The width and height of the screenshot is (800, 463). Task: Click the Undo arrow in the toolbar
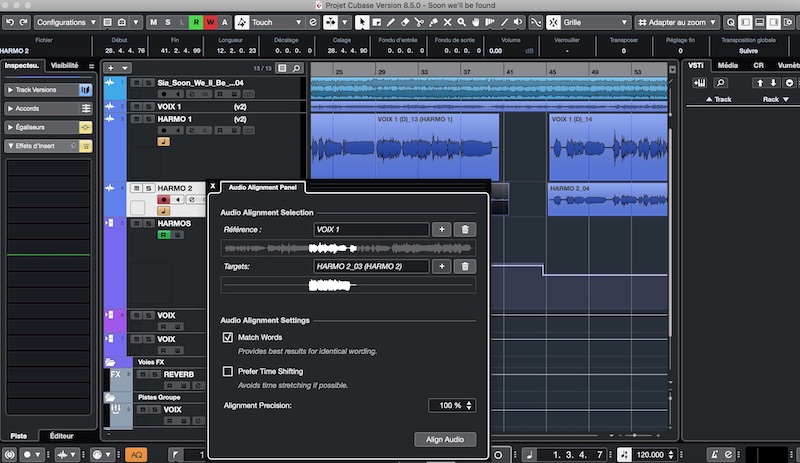coord(10,22)
